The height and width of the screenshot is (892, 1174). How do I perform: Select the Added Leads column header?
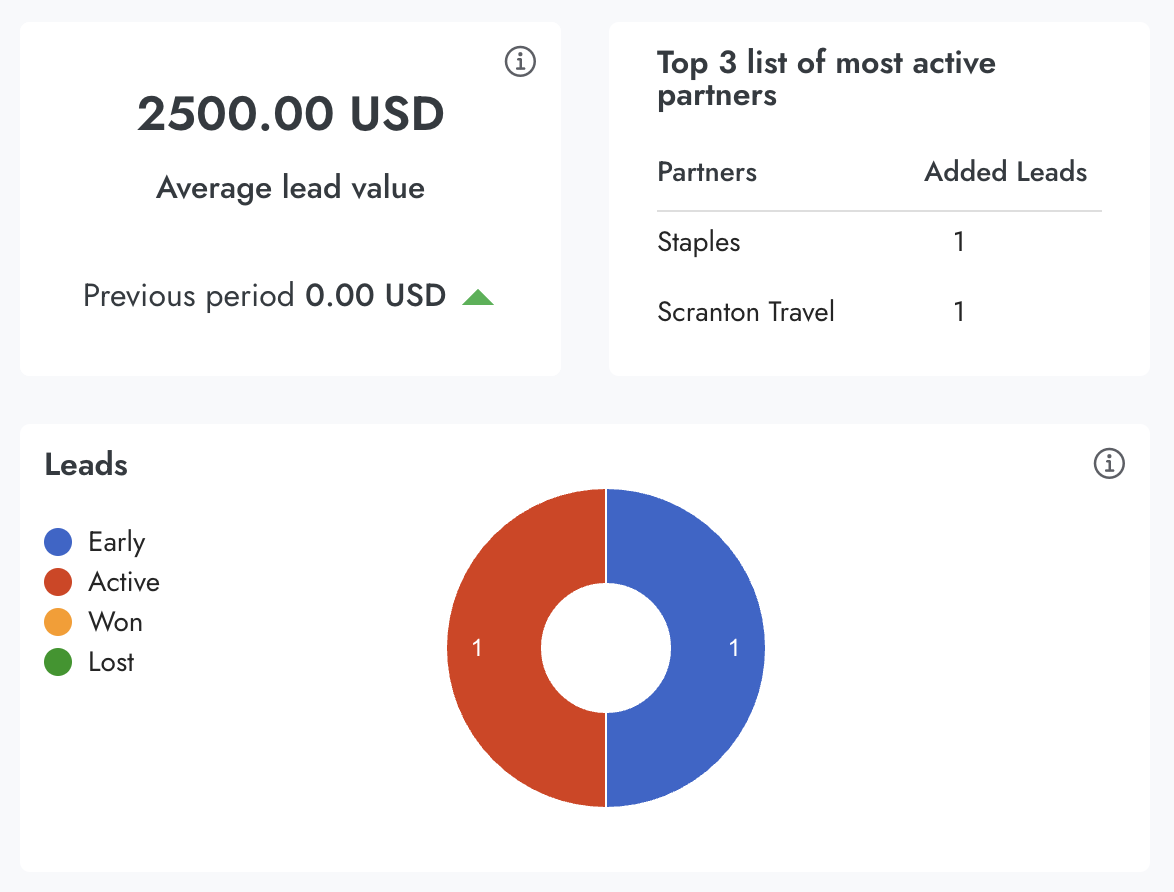point(1005,172)
